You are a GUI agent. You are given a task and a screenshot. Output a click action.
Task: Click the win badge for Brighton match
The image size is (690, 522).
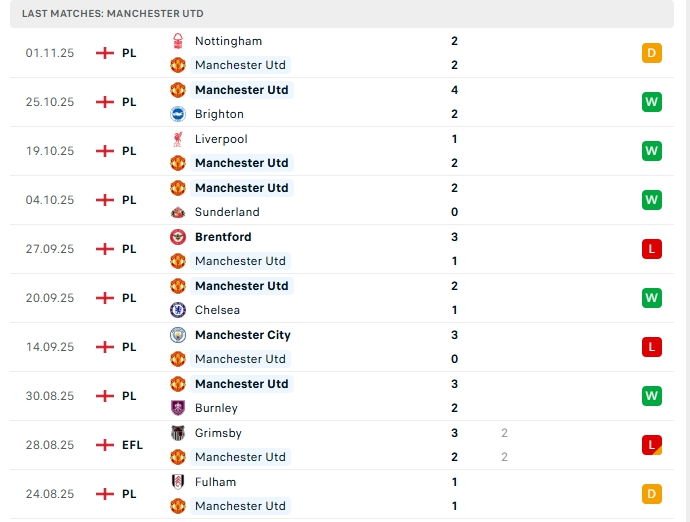652,102
